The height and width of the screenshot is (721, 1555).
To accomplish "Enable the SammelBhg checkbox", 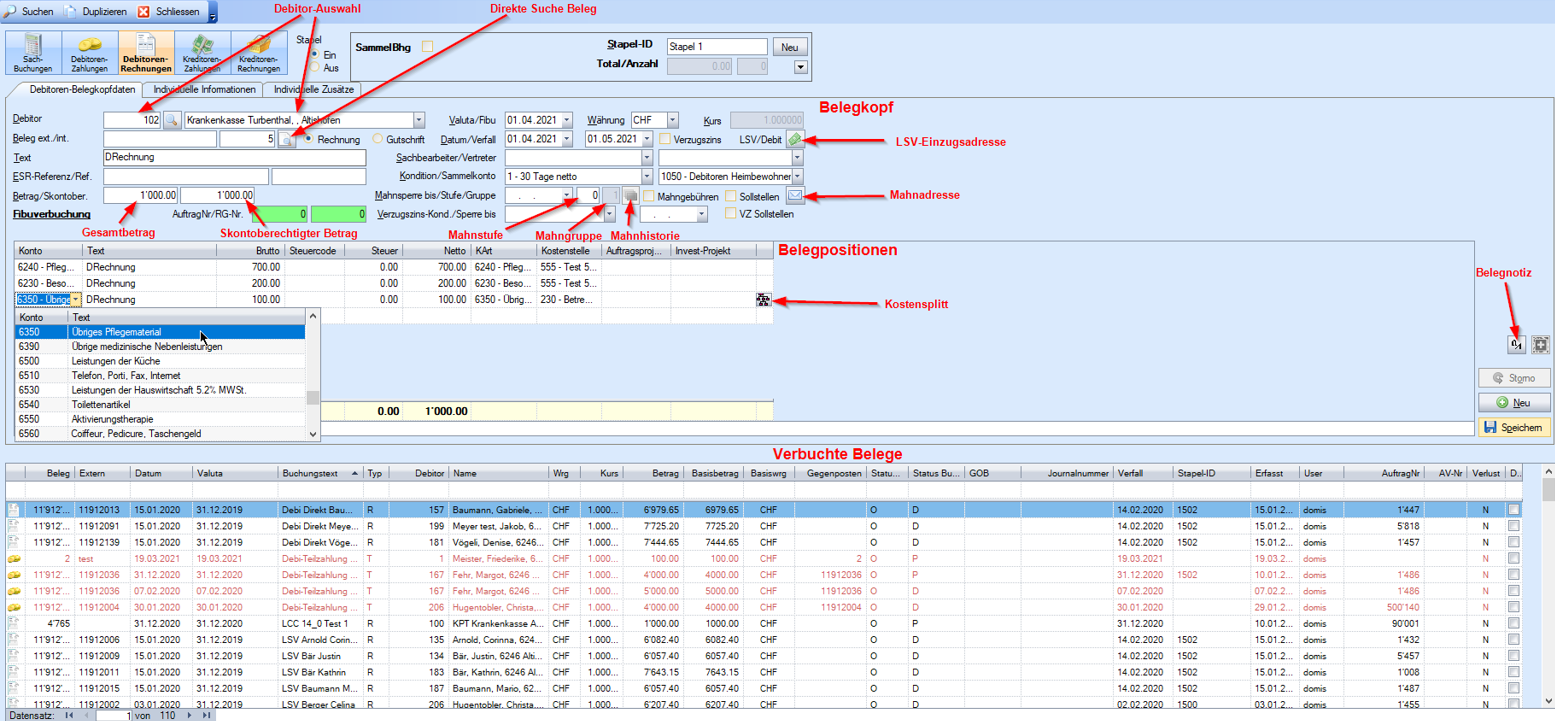I will tap(428, 47).
